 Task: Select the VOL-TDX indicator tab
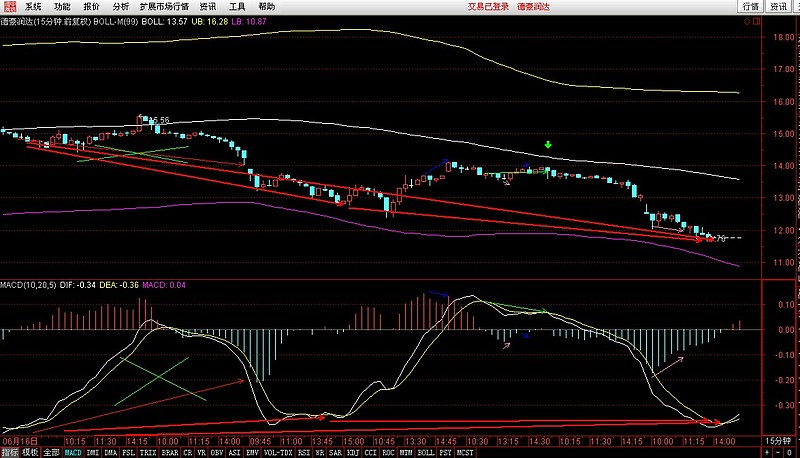pyautogui.click(x=278, y=452)
